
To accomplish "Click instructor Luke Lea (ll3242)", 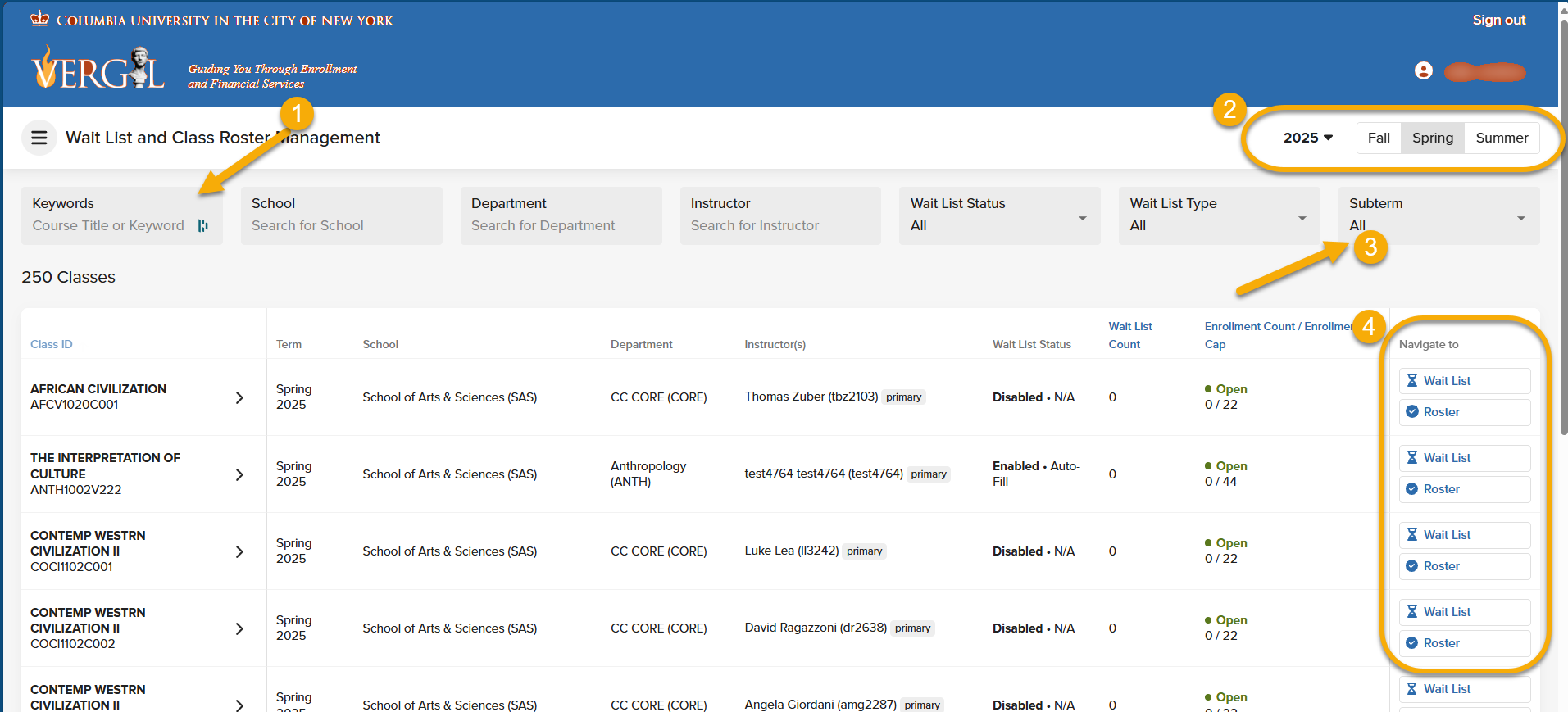I will pyautogui.click(x=792, y=551).
